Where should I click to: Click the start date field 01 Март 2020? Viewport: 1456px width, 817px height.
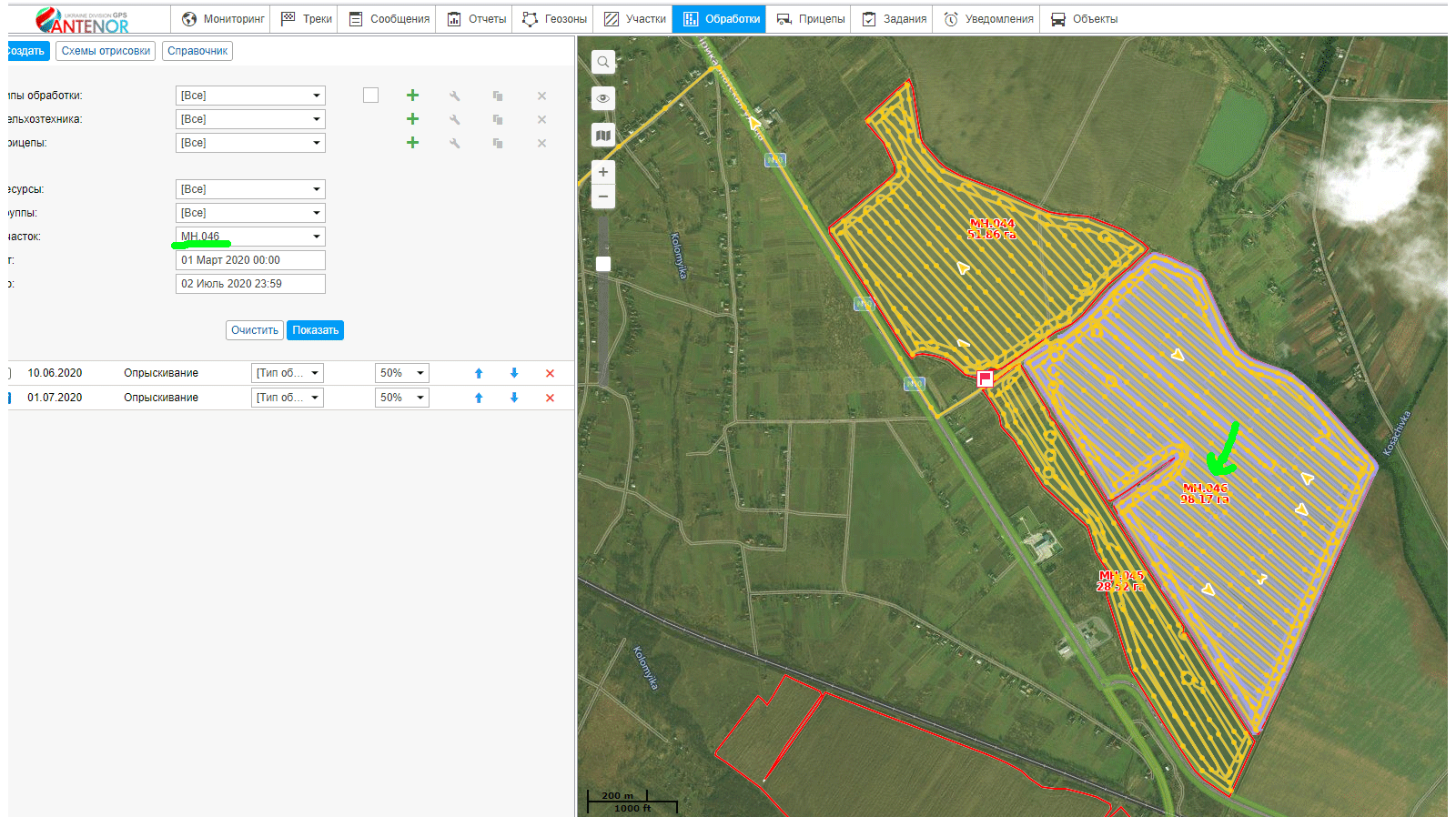[x=250, y=260]
